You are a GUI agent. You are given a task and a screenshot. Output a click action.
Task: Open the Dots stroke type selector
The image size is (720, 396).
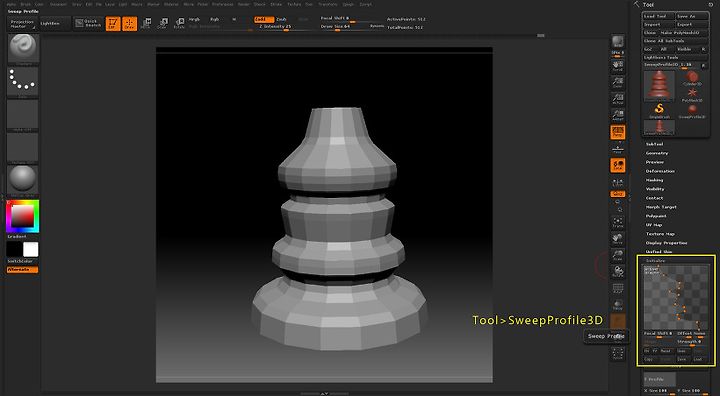(23, 82)
